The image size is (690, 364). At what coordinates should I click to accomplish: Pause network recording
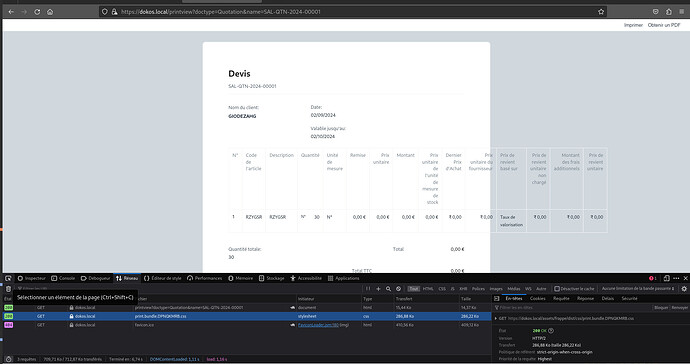coord(368,289)
